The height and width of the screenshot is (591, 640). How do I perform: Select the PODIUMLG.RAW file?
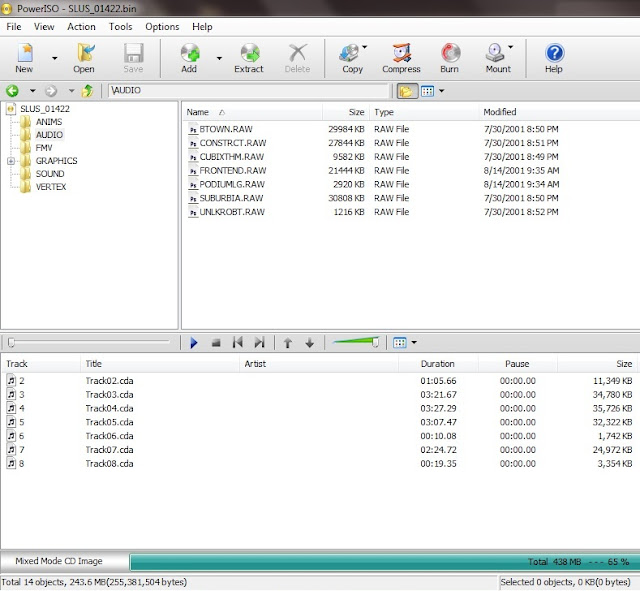click(232, 184)
